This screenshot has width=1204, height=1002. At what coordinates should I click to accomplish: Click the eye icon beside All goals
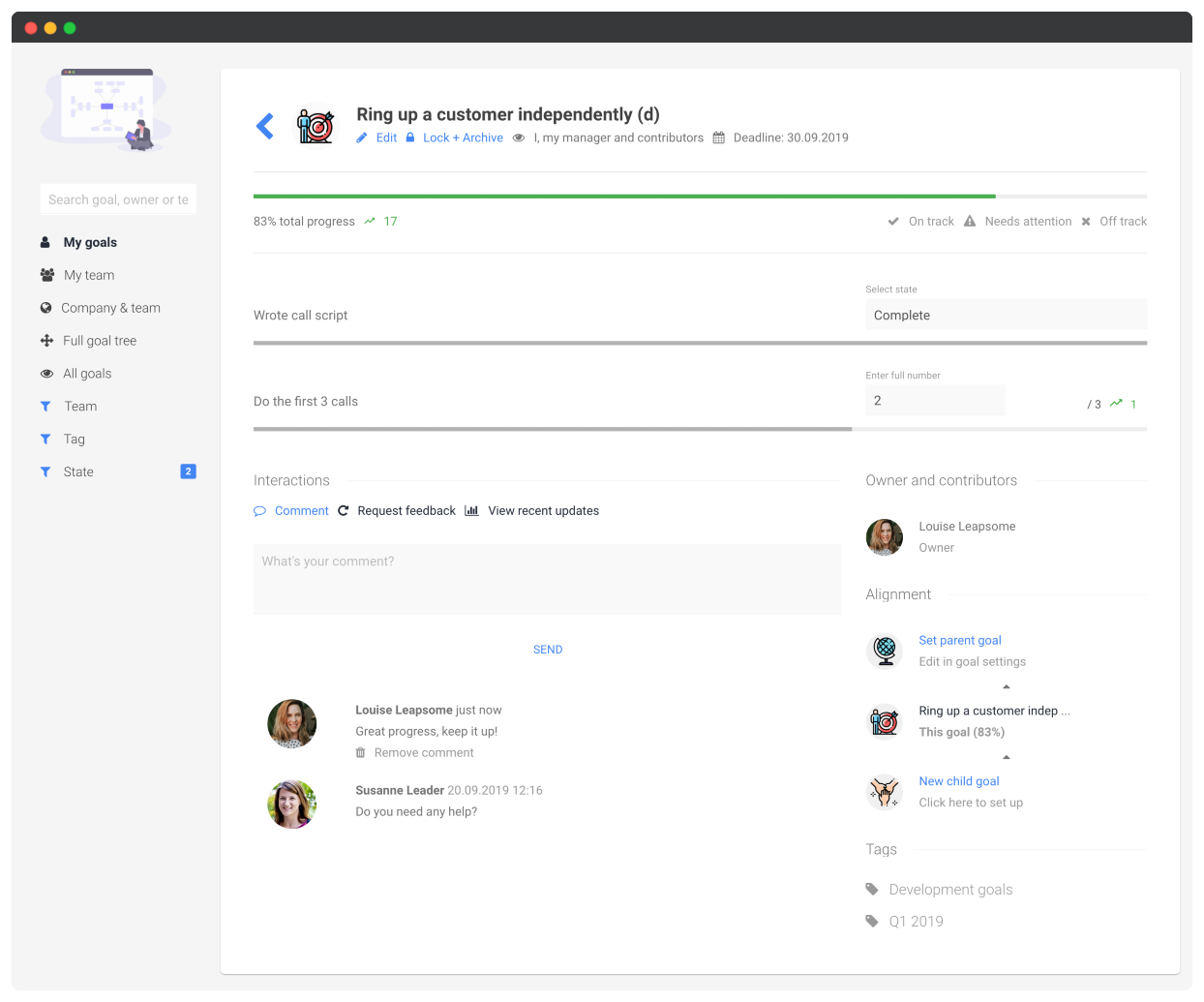point(46,374)
